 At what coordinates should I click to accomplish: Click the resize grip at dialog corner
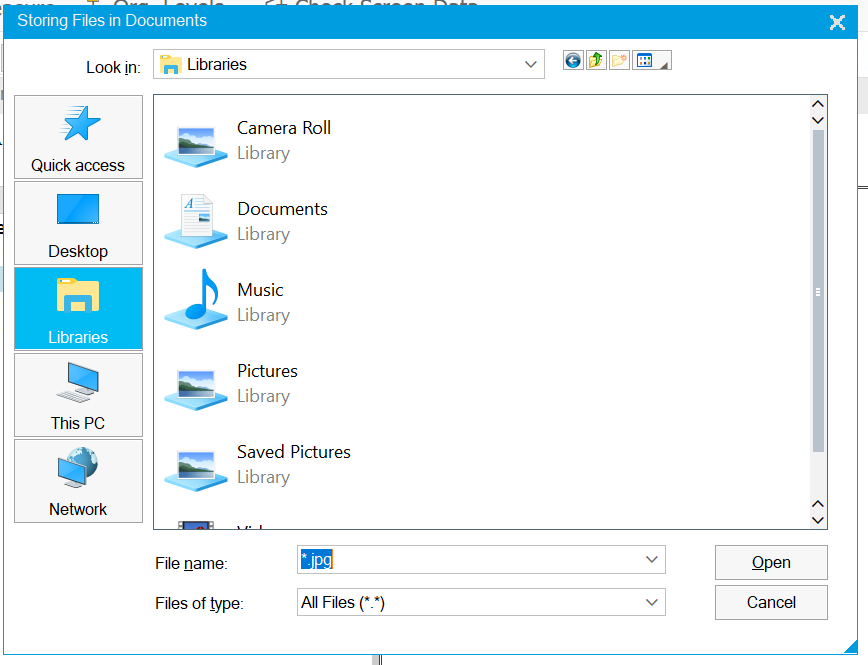coord(850,646)
